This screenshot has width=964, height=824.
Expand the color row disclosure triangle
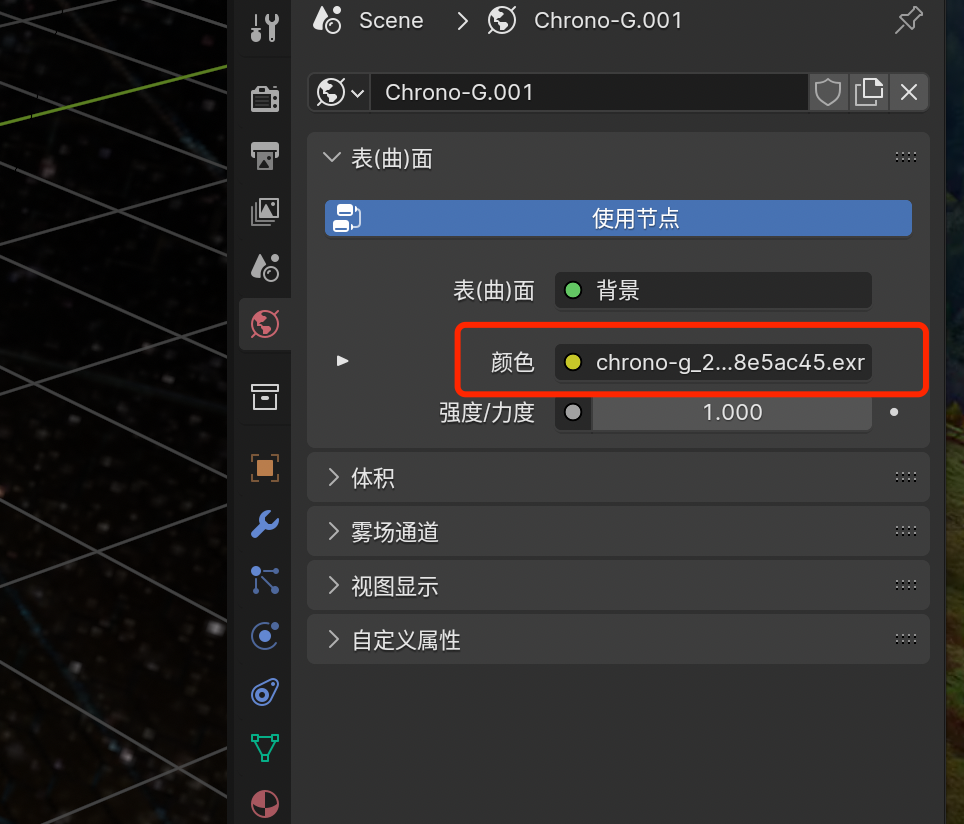click(x=343, y=360)
